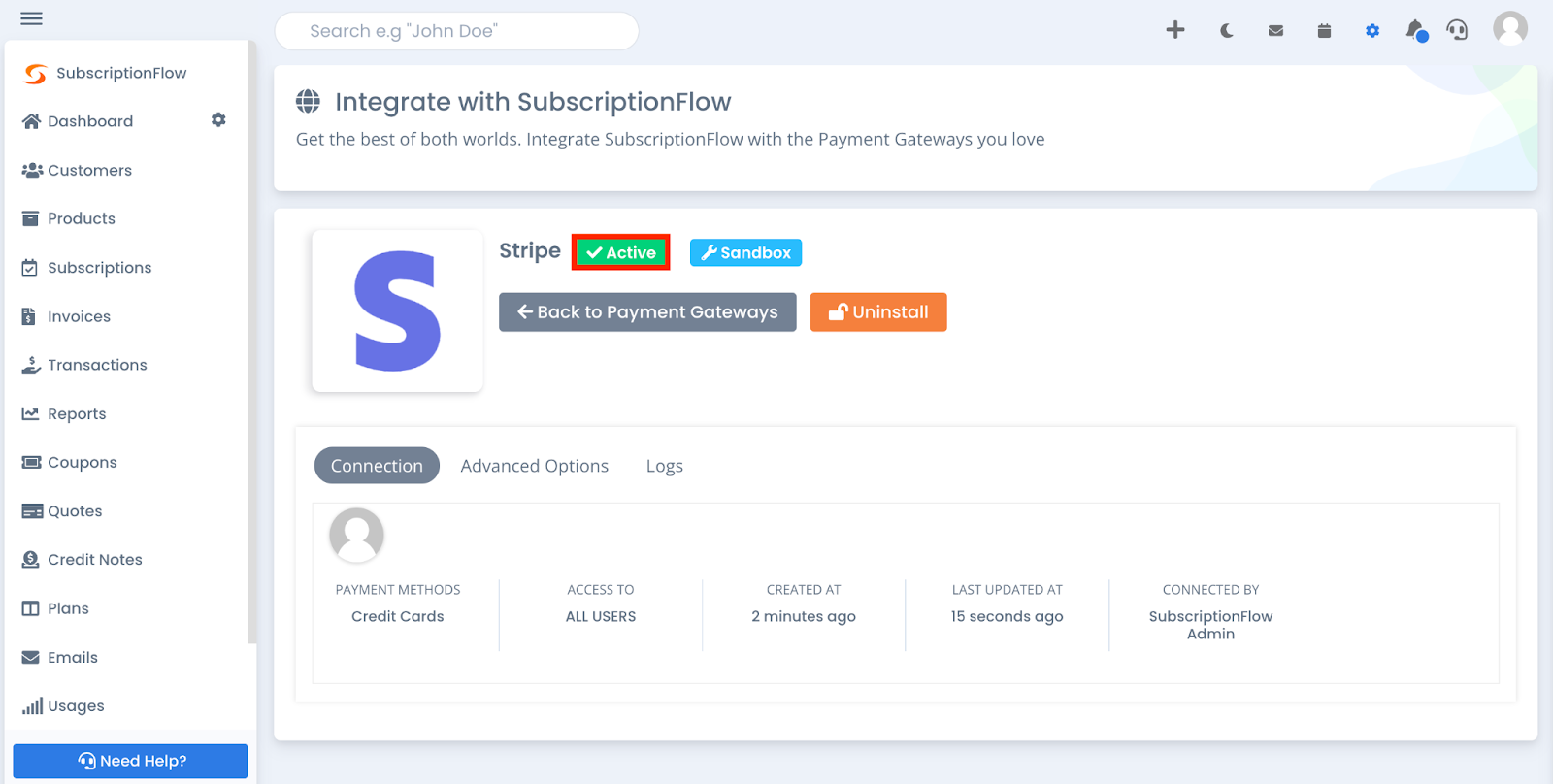
Task: Open Invoices in the sidebar
Action: 66,316
